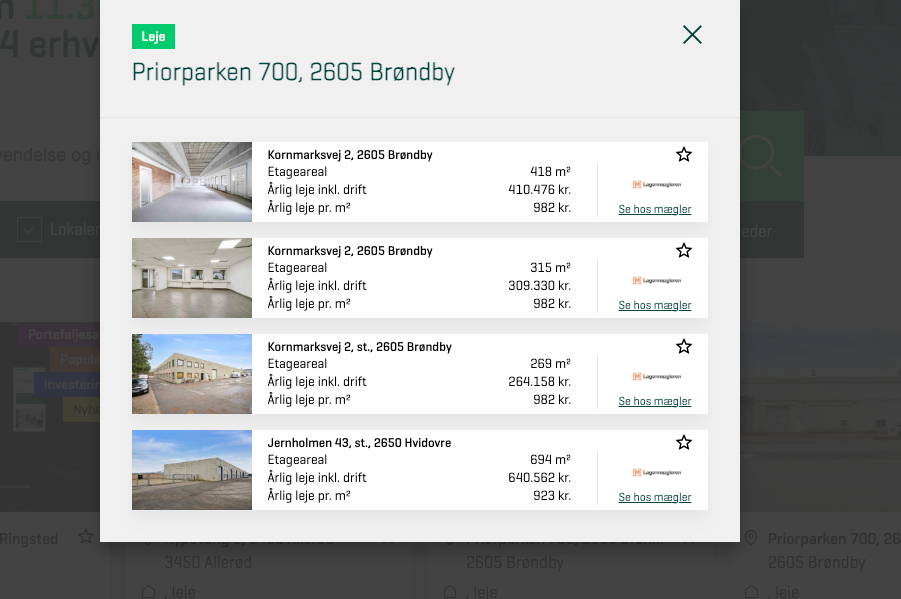View the yellow building exterior photo
Viewport: 901px width, 599px height.
(x=192, y=374)
